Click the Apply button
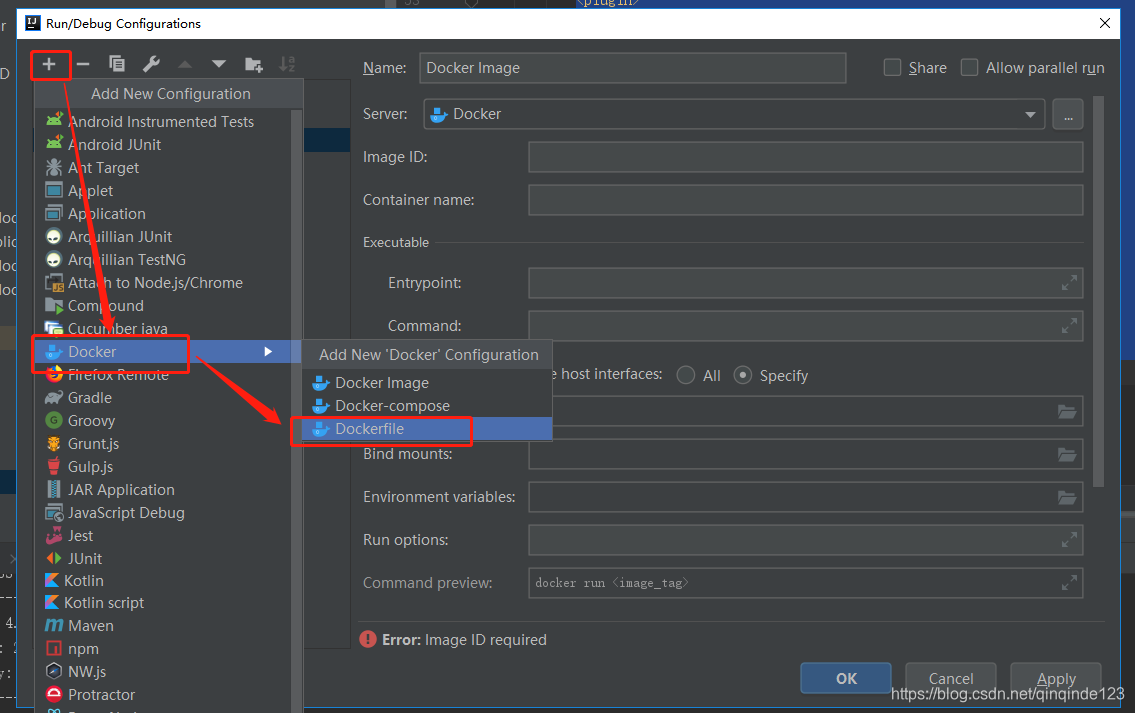The height and width of the screenshot is (713, 1135). (1055, 678)
